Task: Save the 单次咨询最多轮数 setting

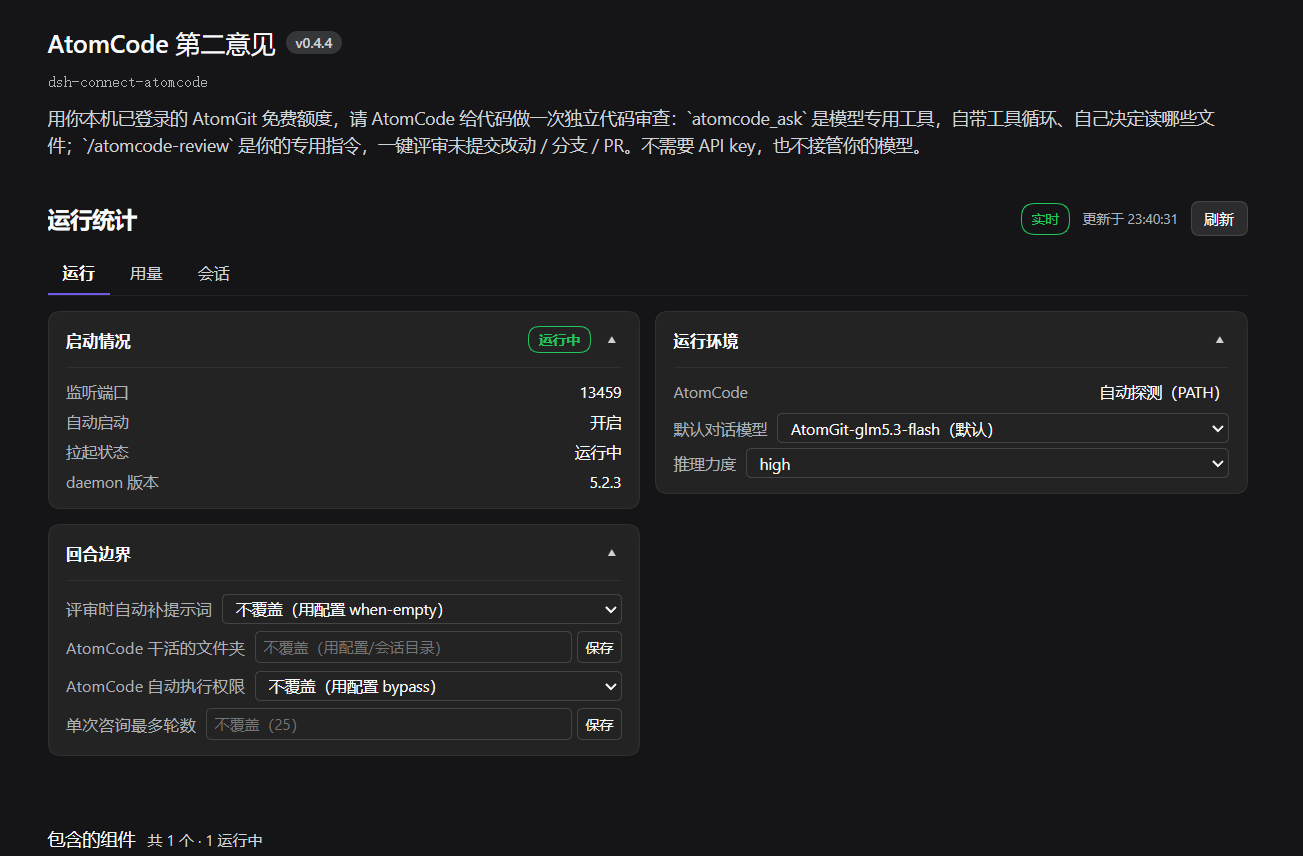Action: pyautogui.click(x=599, y=724)
